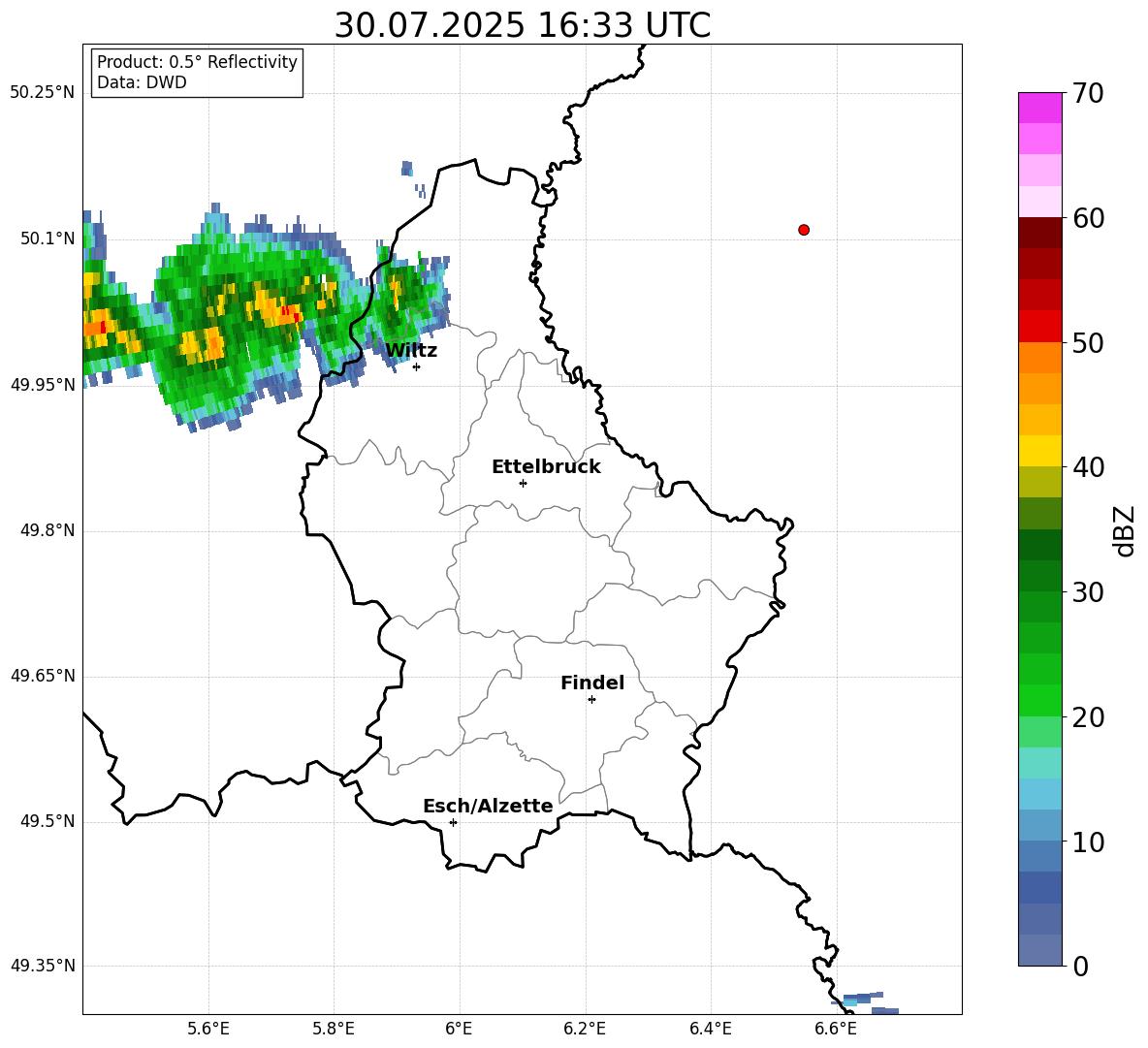Click the red radar site dot
Screen dimensions: 1148x1048
804,230
